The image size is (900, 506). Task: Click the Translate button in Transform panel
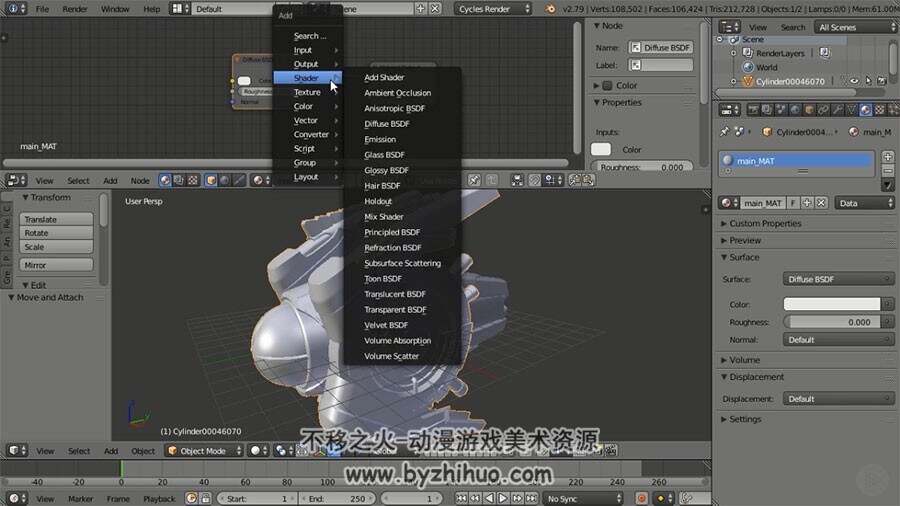tap(56, 219)
